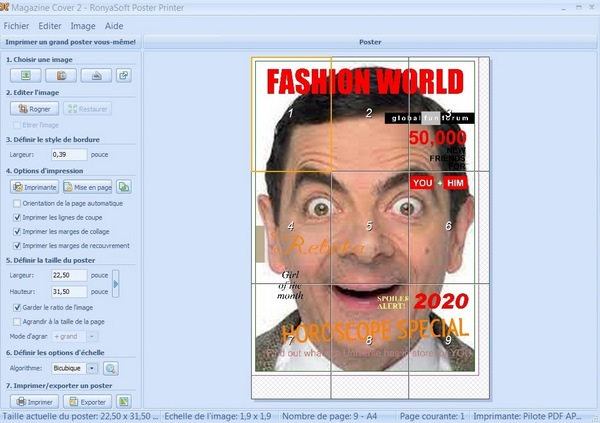Viewport: 600px width, 423px height.
Task: Click 'Page courante: 1' in status bar
Action: 432,416
